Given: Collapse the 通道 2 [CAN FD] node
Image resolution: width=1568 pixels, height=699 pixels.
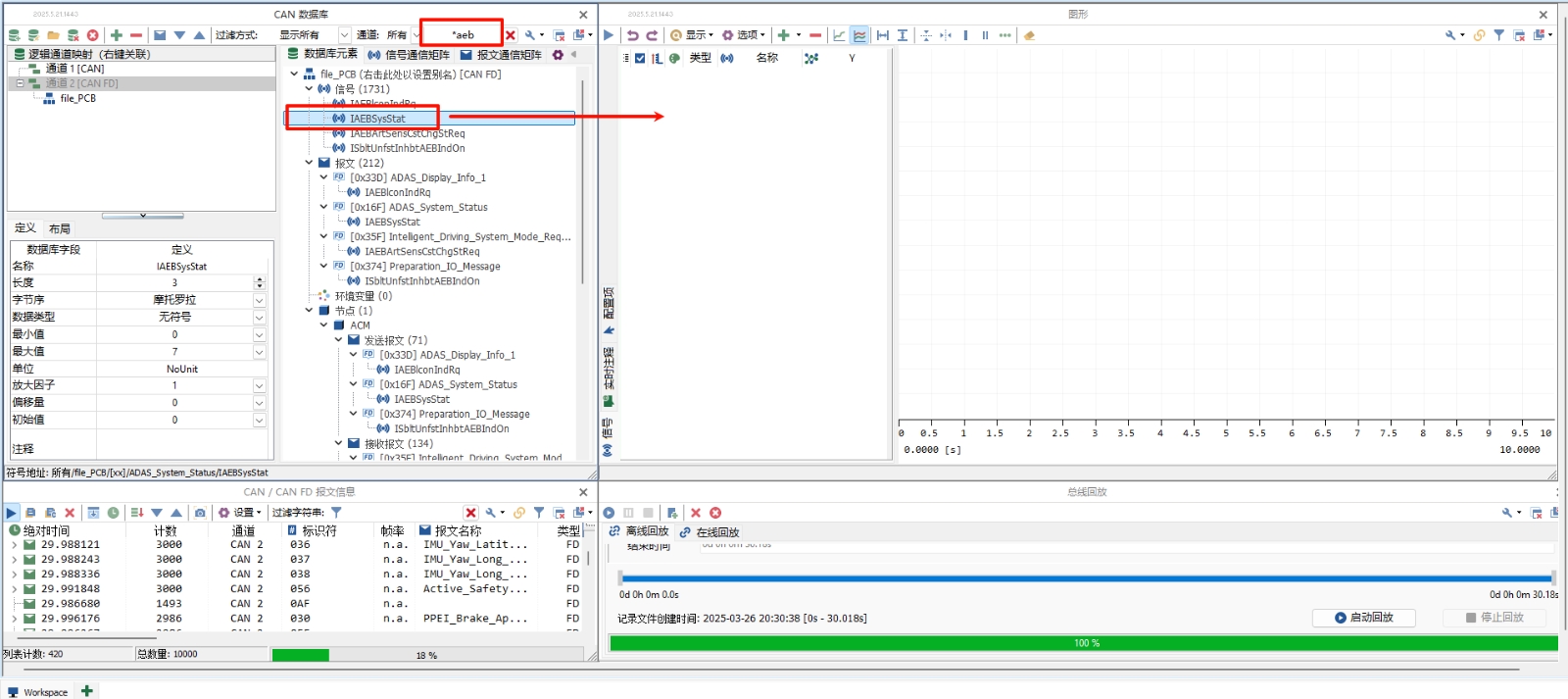Looking at the screenshot, I should coord(20,83).
